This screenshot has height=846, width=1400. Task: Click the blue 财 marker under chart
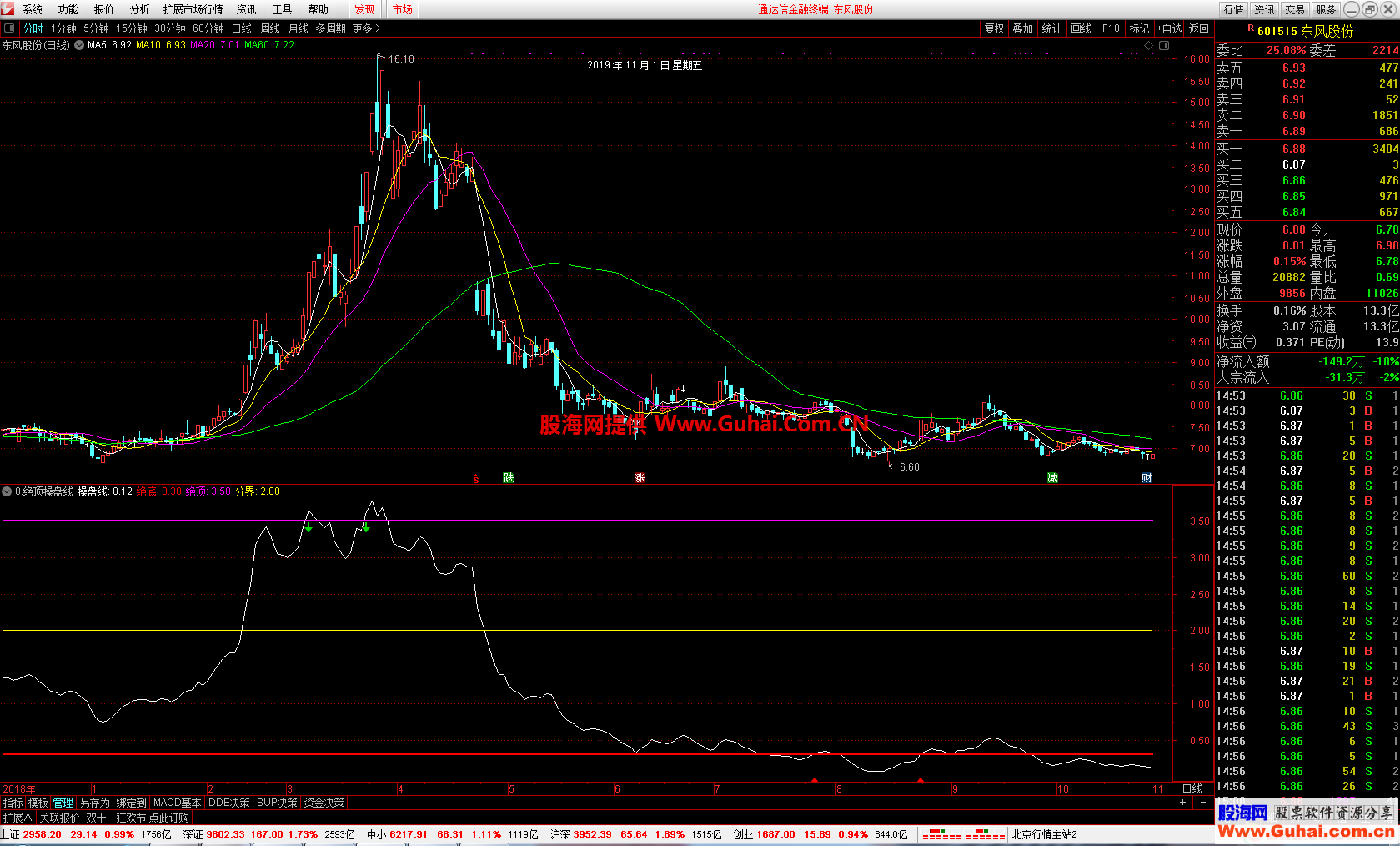(1147, 477)
